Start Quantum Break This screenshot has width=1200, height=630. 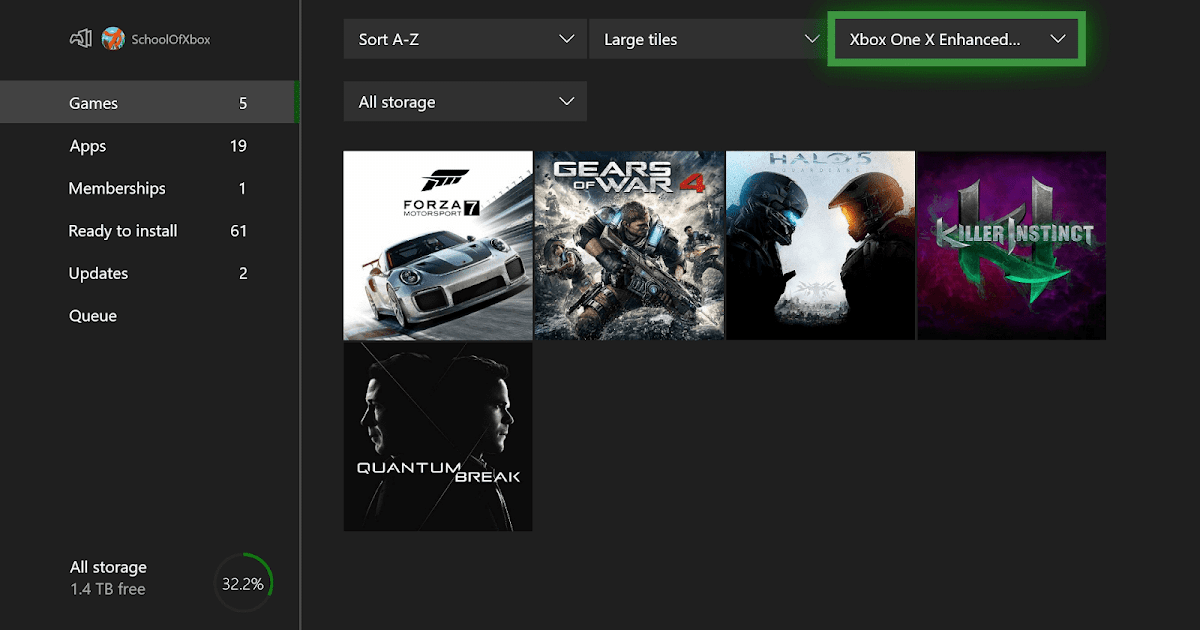click(437, 436)
